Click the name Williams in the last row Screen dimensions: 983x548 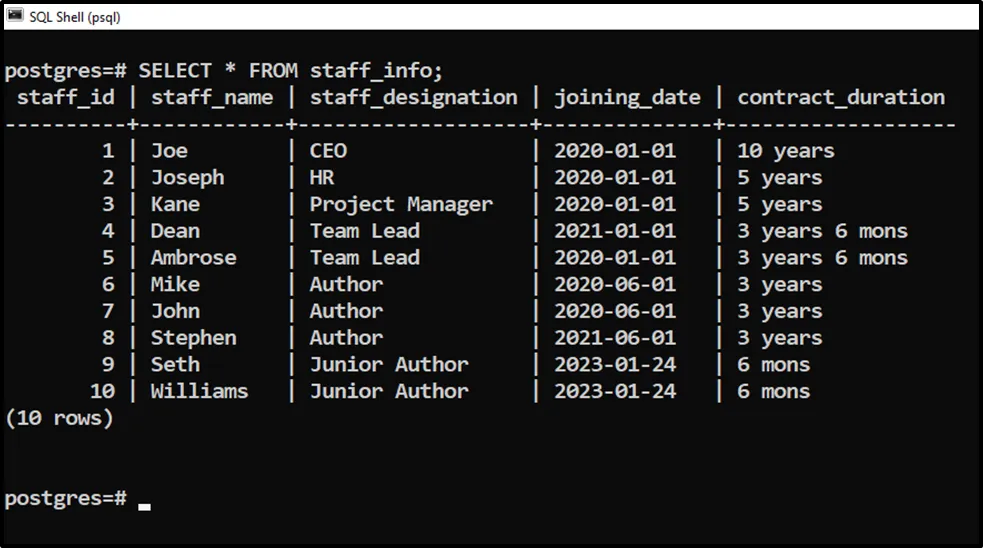coord(199,391)
